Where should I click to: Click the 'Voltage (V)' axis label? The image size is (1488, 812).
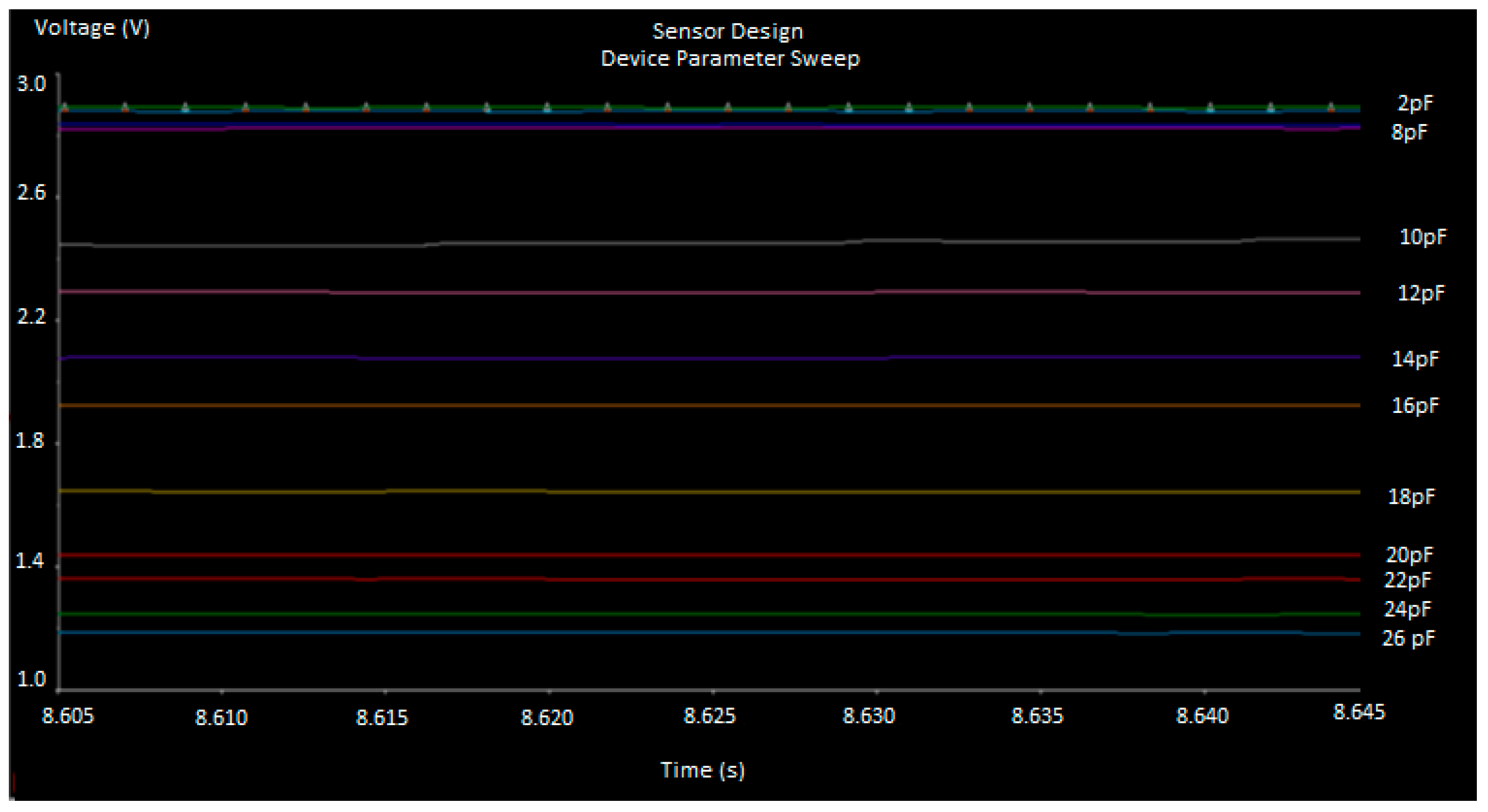[92, 28]
